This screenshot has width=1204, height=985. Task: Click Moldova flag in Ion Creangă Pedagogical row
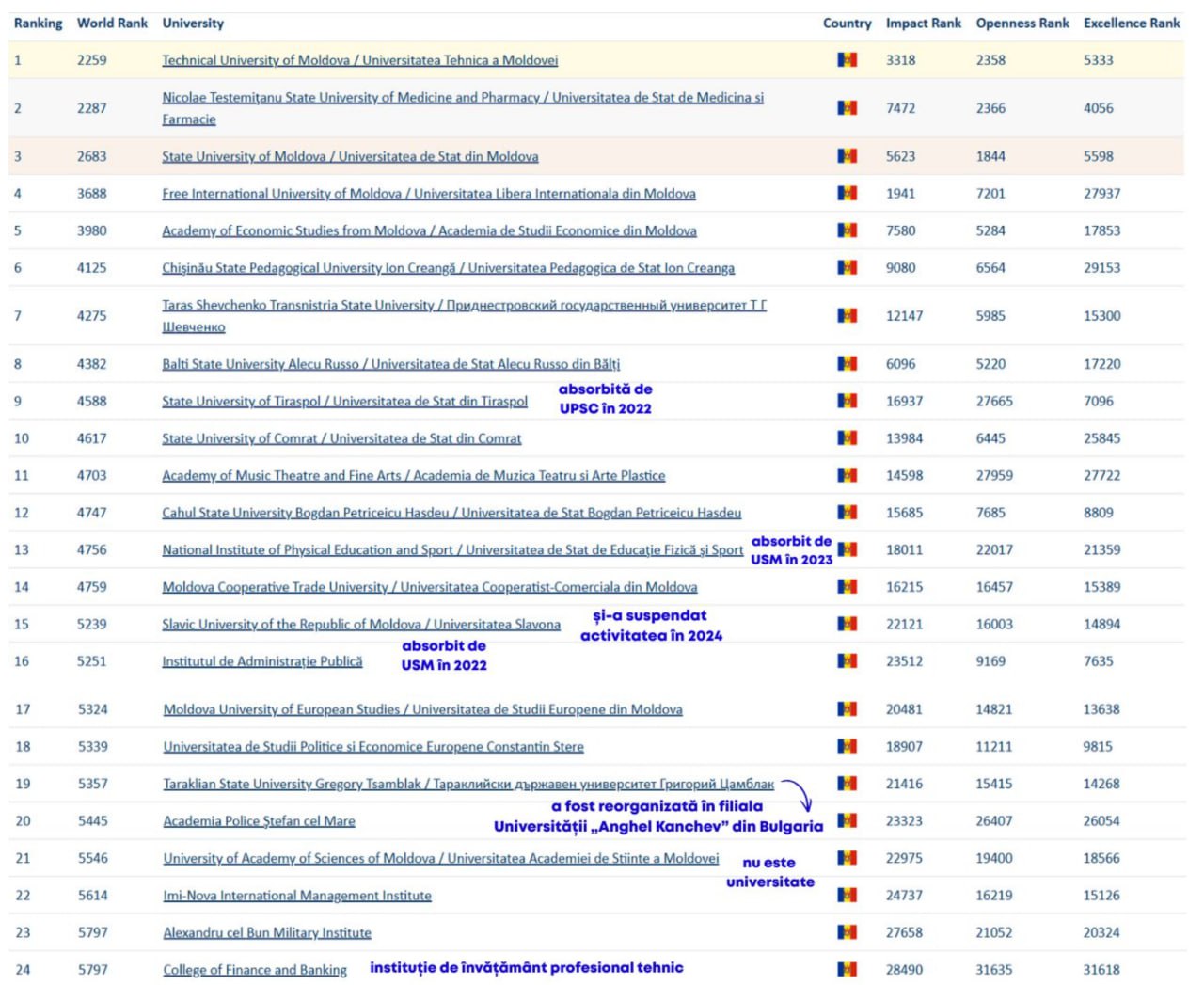(x=848, y=268)
